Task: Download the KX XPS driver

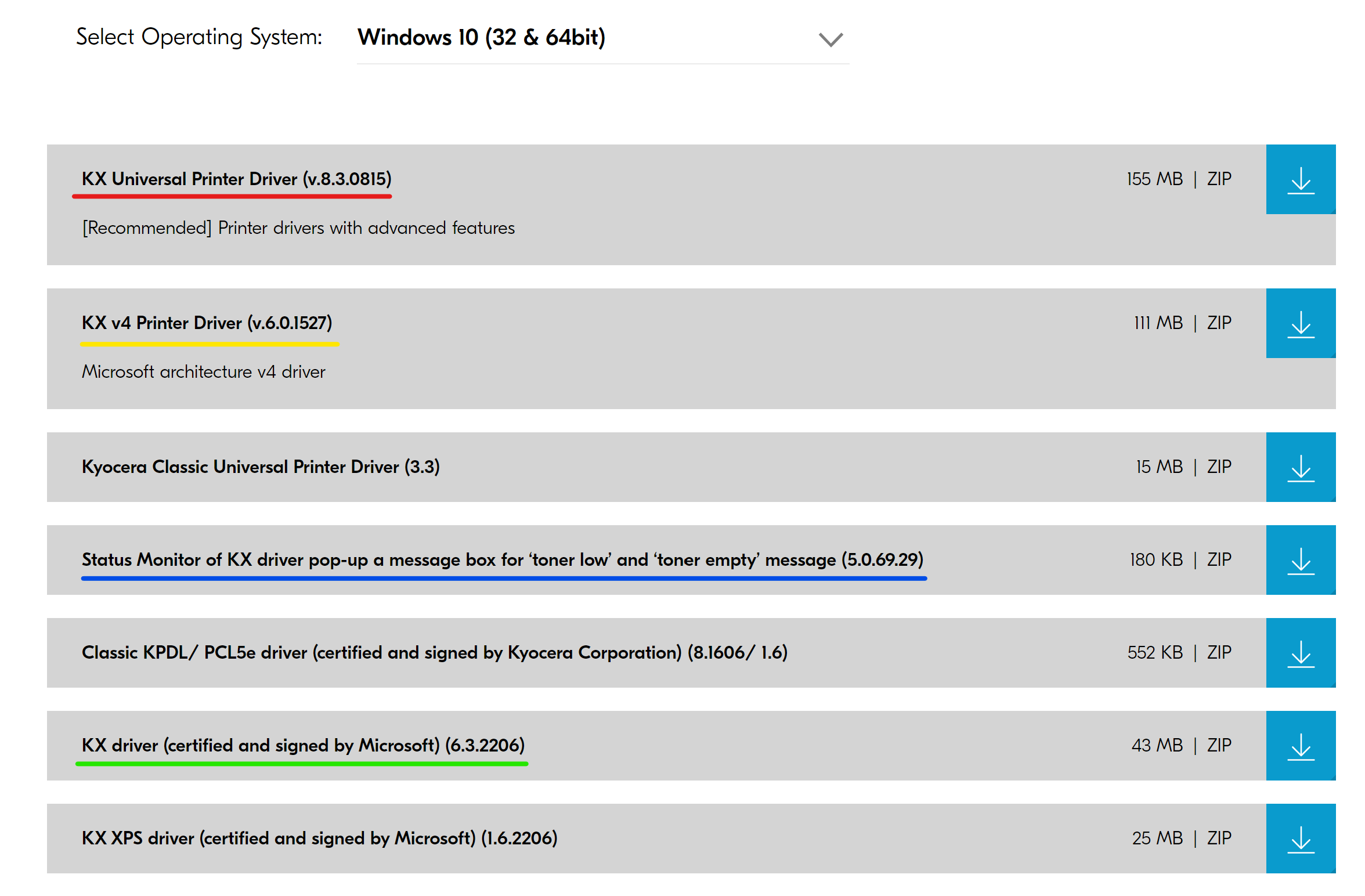Action: click(1300, 839)
